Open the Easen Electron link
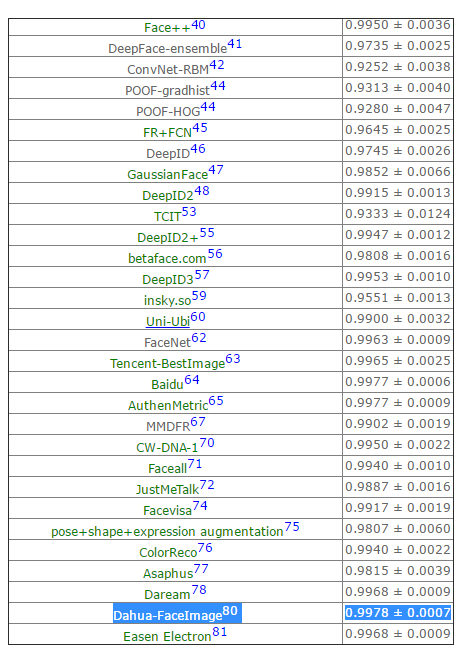Viewport: 474px width, 650px height. (x=167, y=636)
